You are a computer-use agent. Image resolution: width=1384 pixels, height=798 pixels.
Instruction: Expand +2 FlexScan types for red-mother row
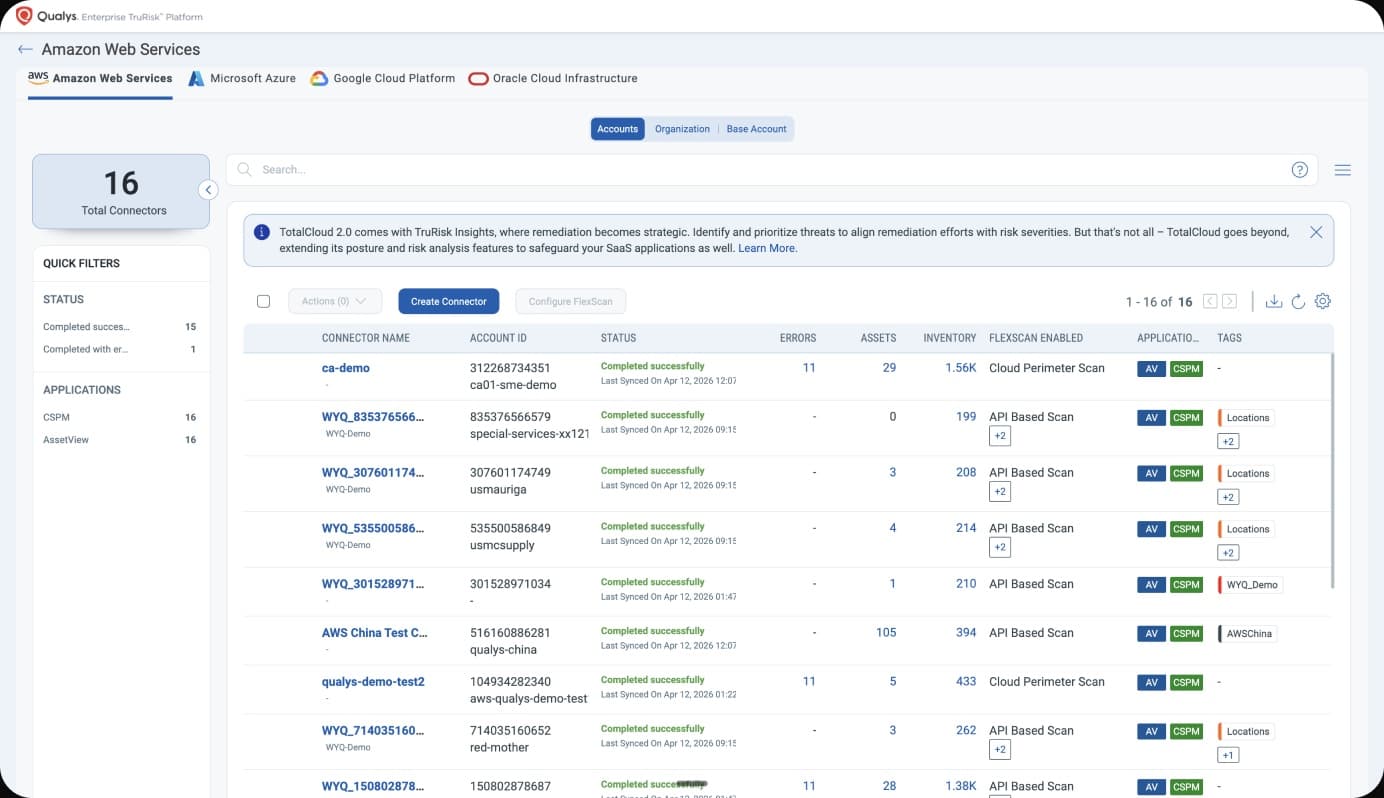coord(999,749)
